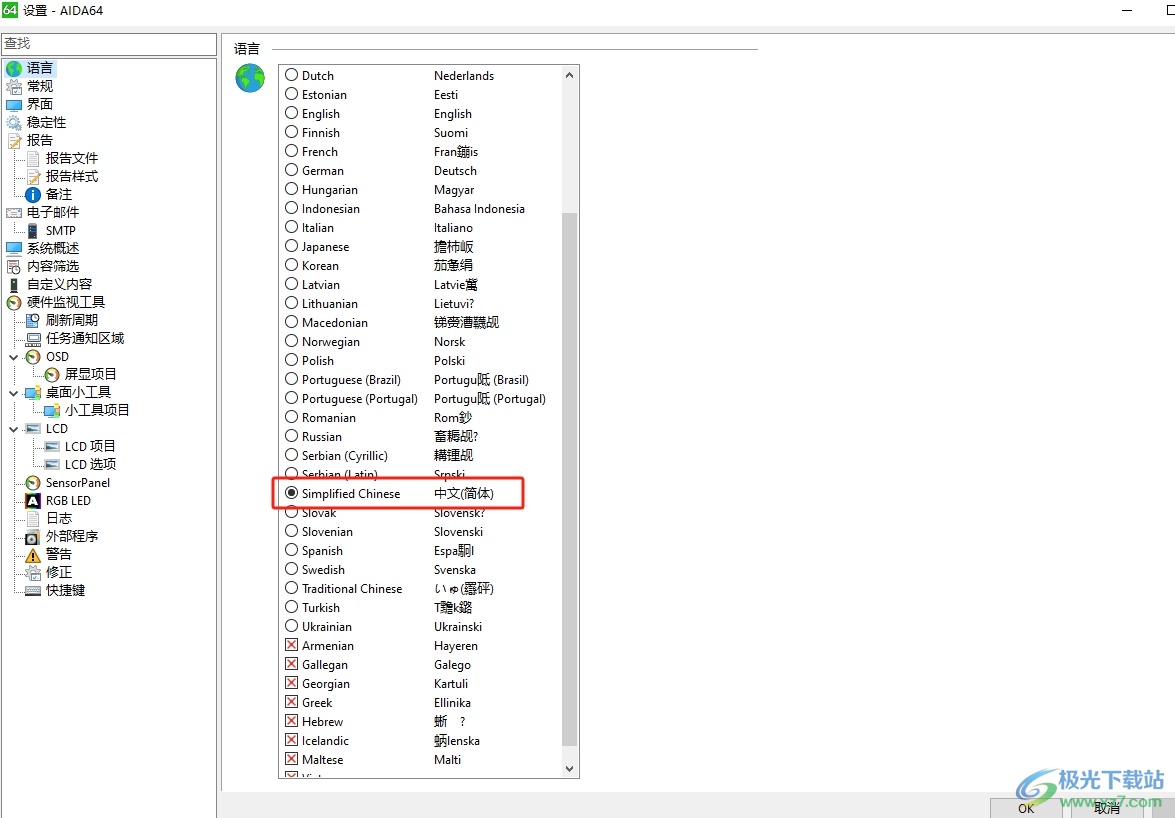Click the RGB LED icon
Screen dimensions: 1175x818
(33, 501)
